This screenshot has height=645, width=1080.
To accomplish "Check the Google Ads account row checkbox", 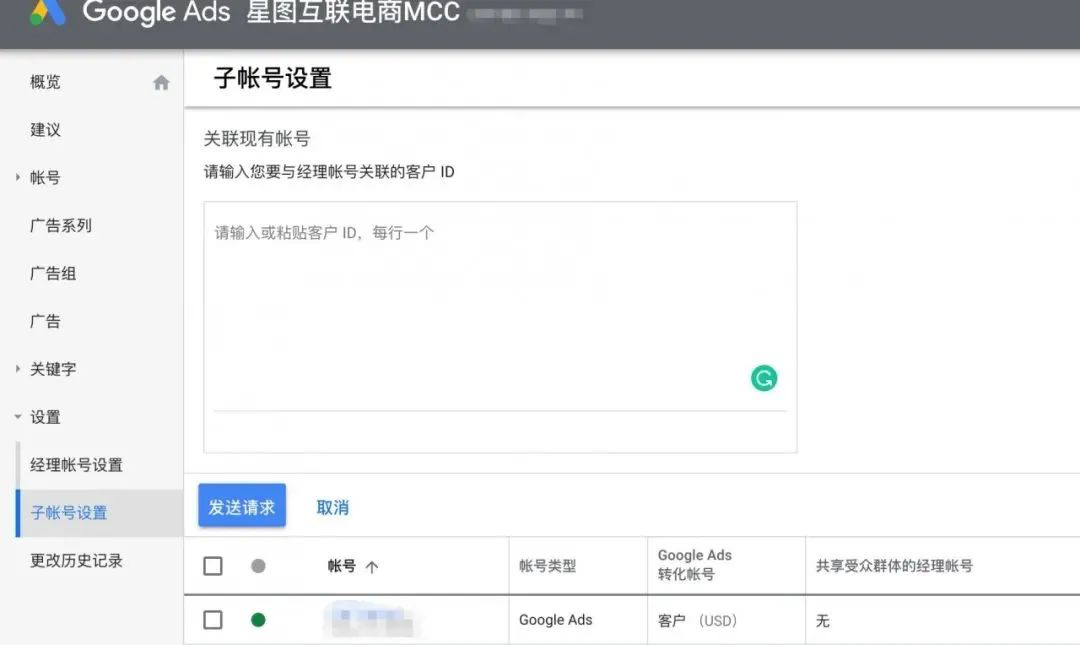I will coord(212,620).
